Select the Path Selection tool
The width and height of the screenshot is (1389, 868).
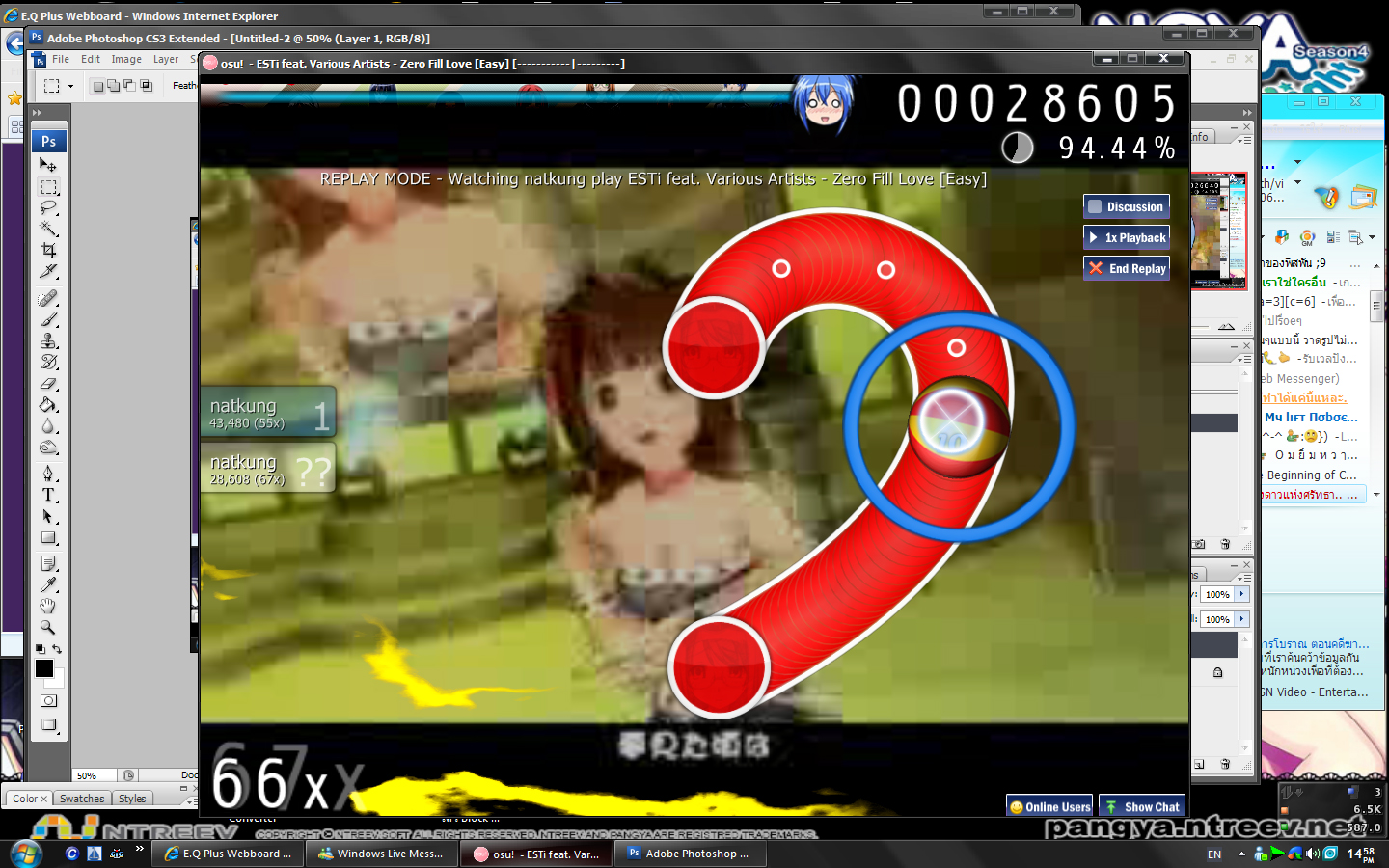(48, 516)
